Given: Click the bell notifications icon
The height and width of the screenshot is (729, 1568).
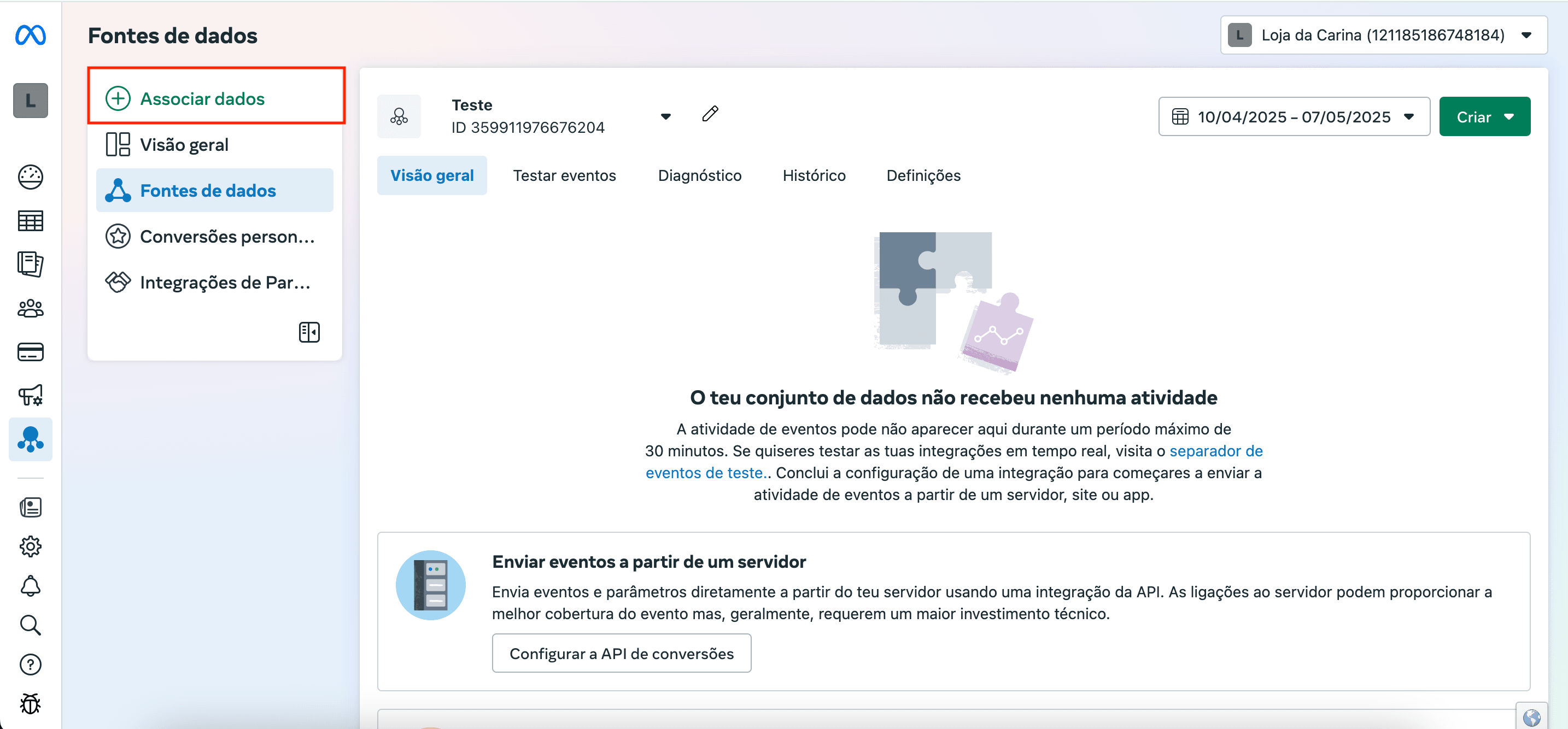Looking at the screenshot, I should pos(30,586).
